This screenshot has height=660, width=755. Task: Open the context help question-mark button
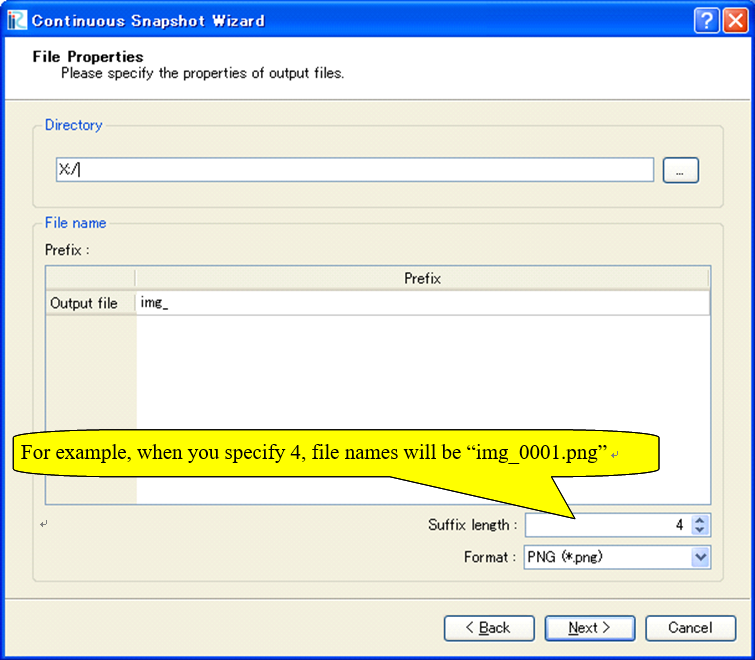(x=706, y=21)
